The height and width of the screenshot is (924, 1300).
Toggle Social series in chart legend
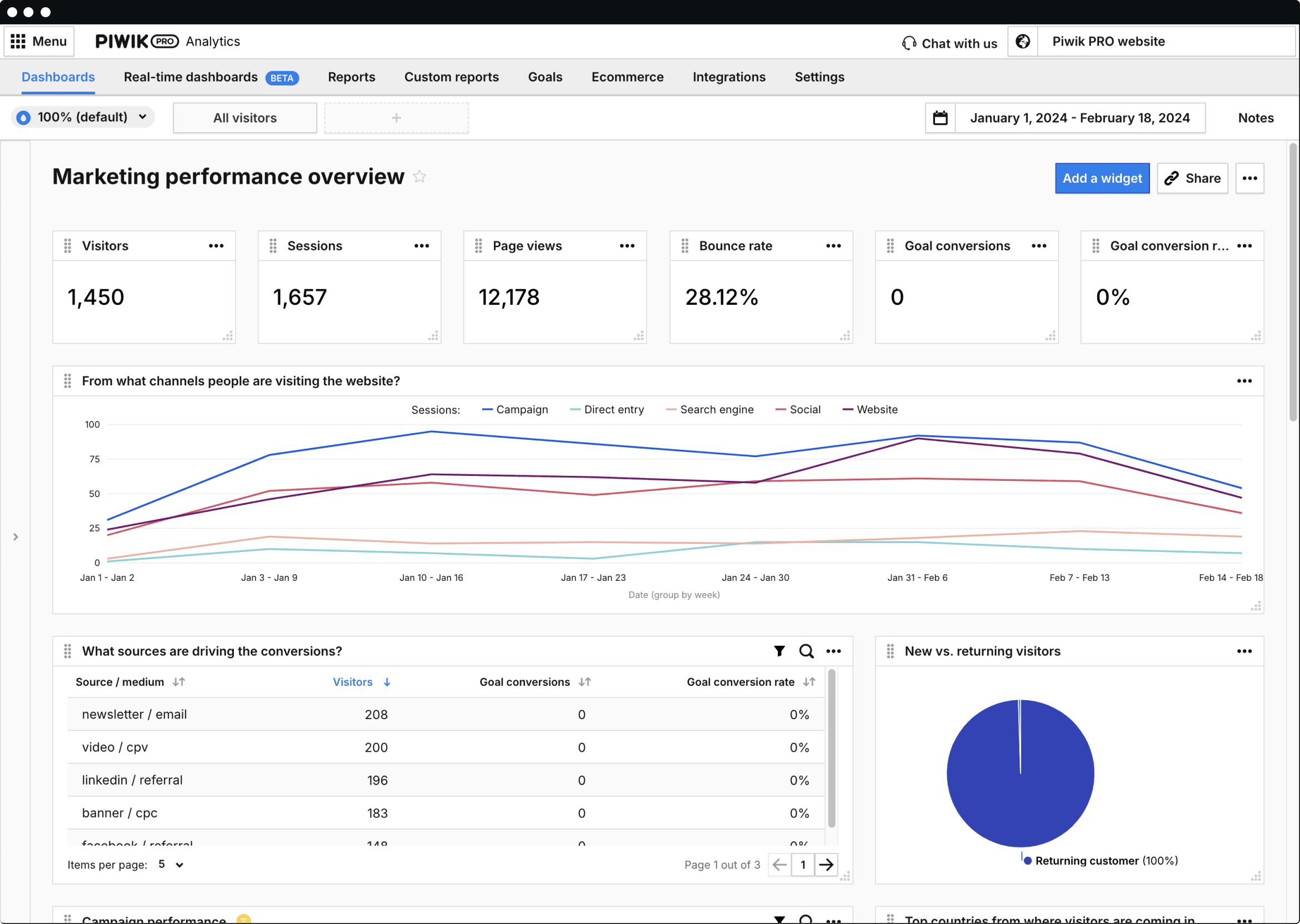point(797,410)
